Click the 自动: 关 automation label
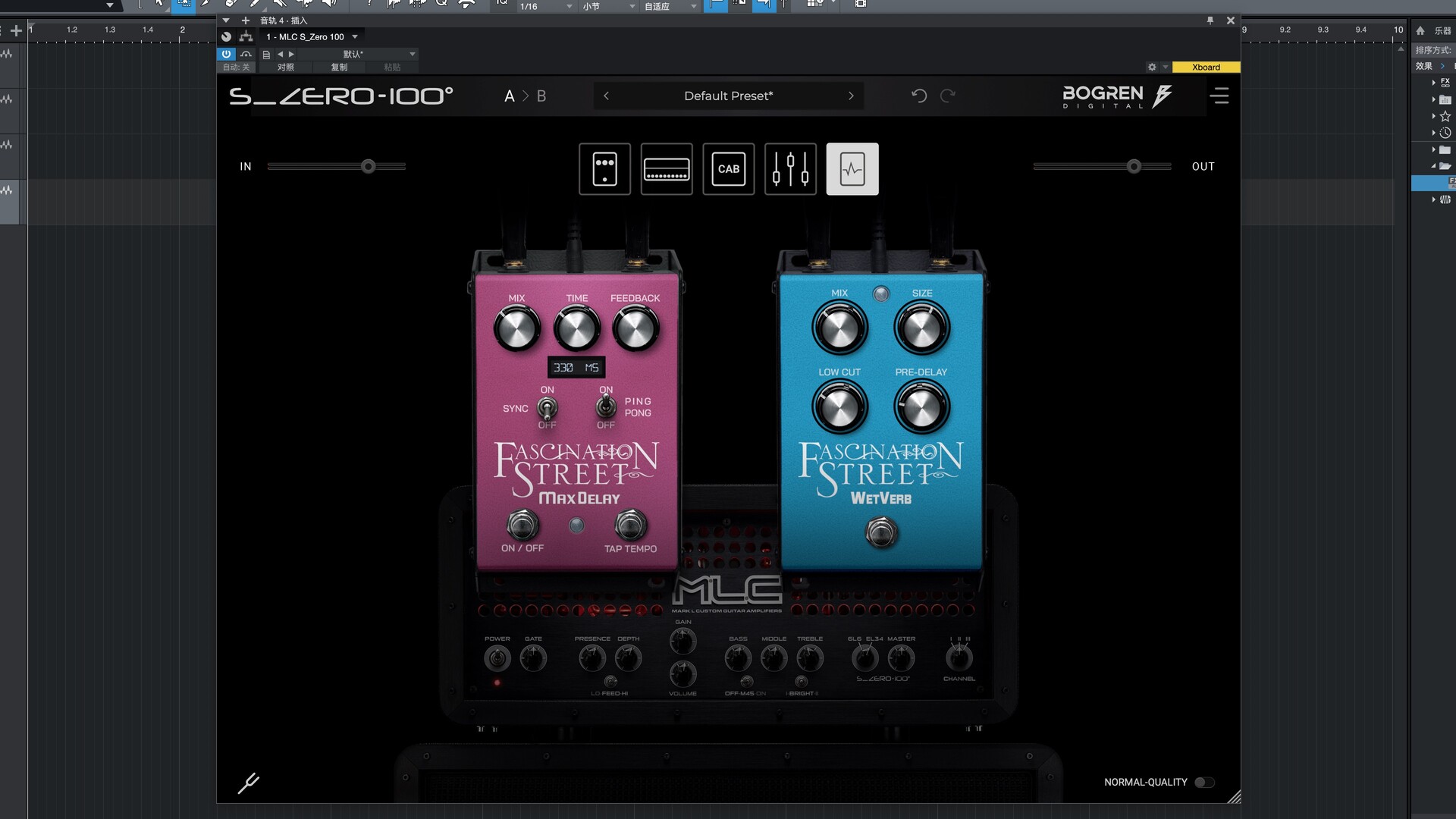The height and width of the screenshot is (819, 1456). click(236, 67)
